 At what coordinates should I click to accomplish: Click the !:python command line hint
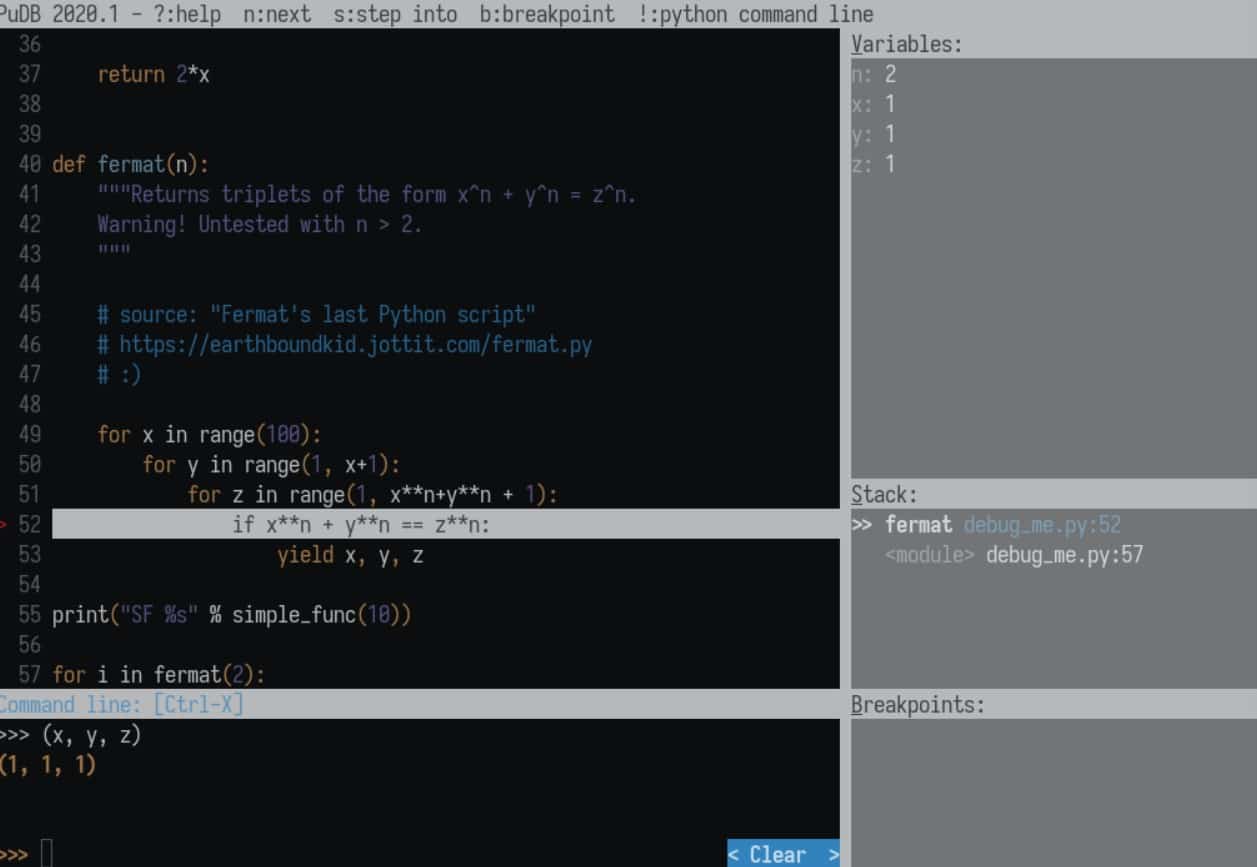point(755,14)
